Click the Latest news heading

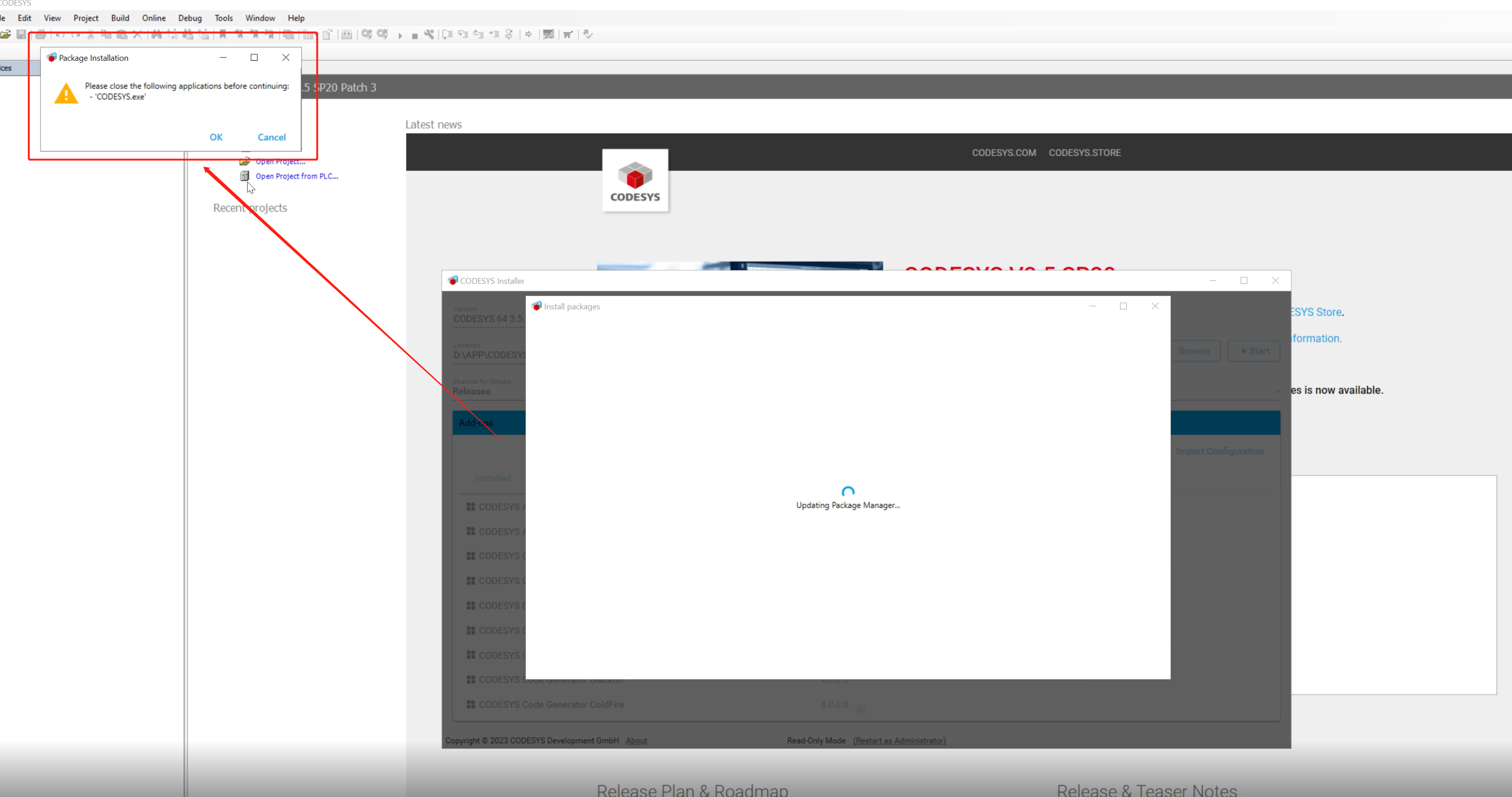click(433, 124)
